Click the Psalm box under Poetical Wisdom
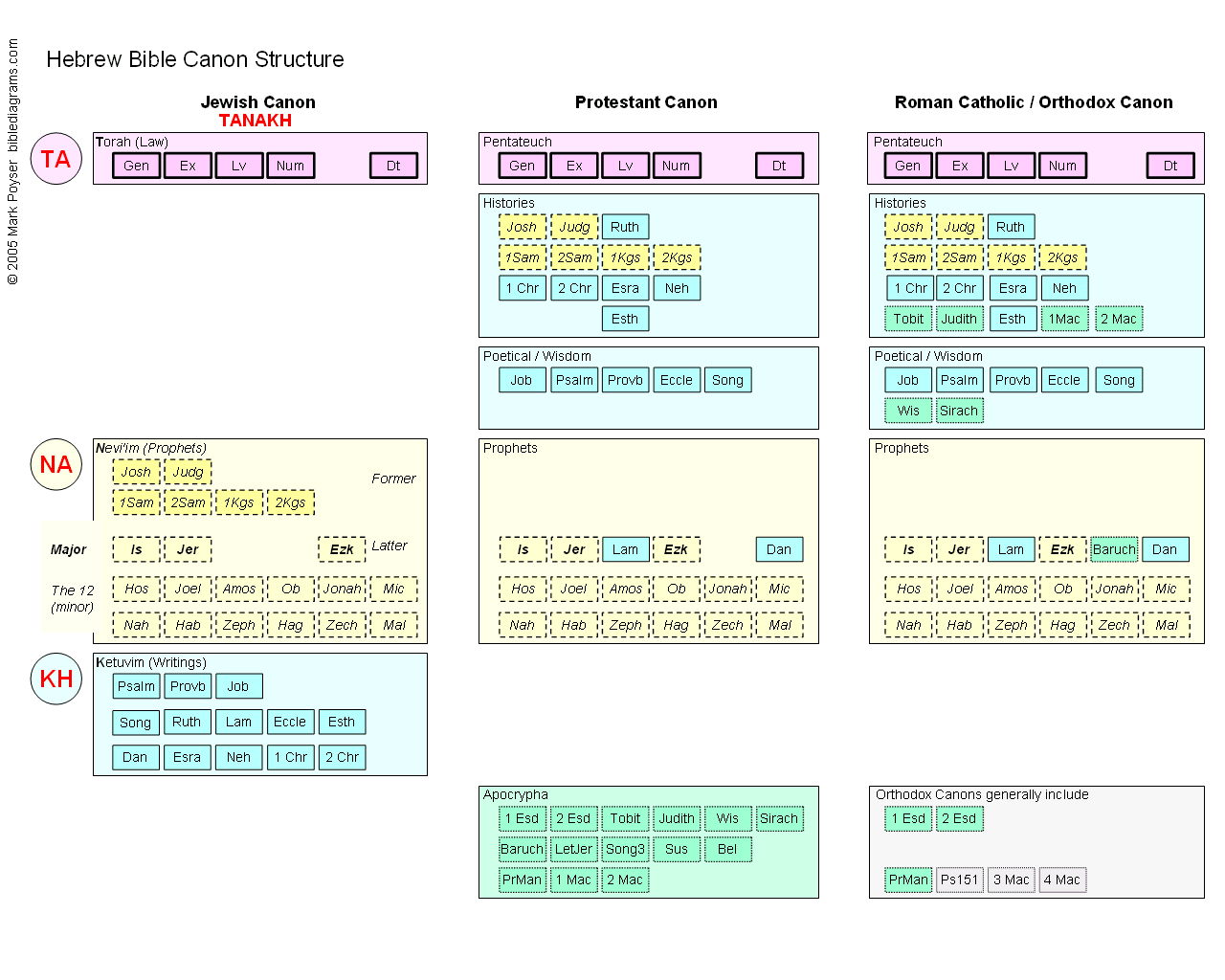This screenshot has height=980, width=1225. [574, 379]
